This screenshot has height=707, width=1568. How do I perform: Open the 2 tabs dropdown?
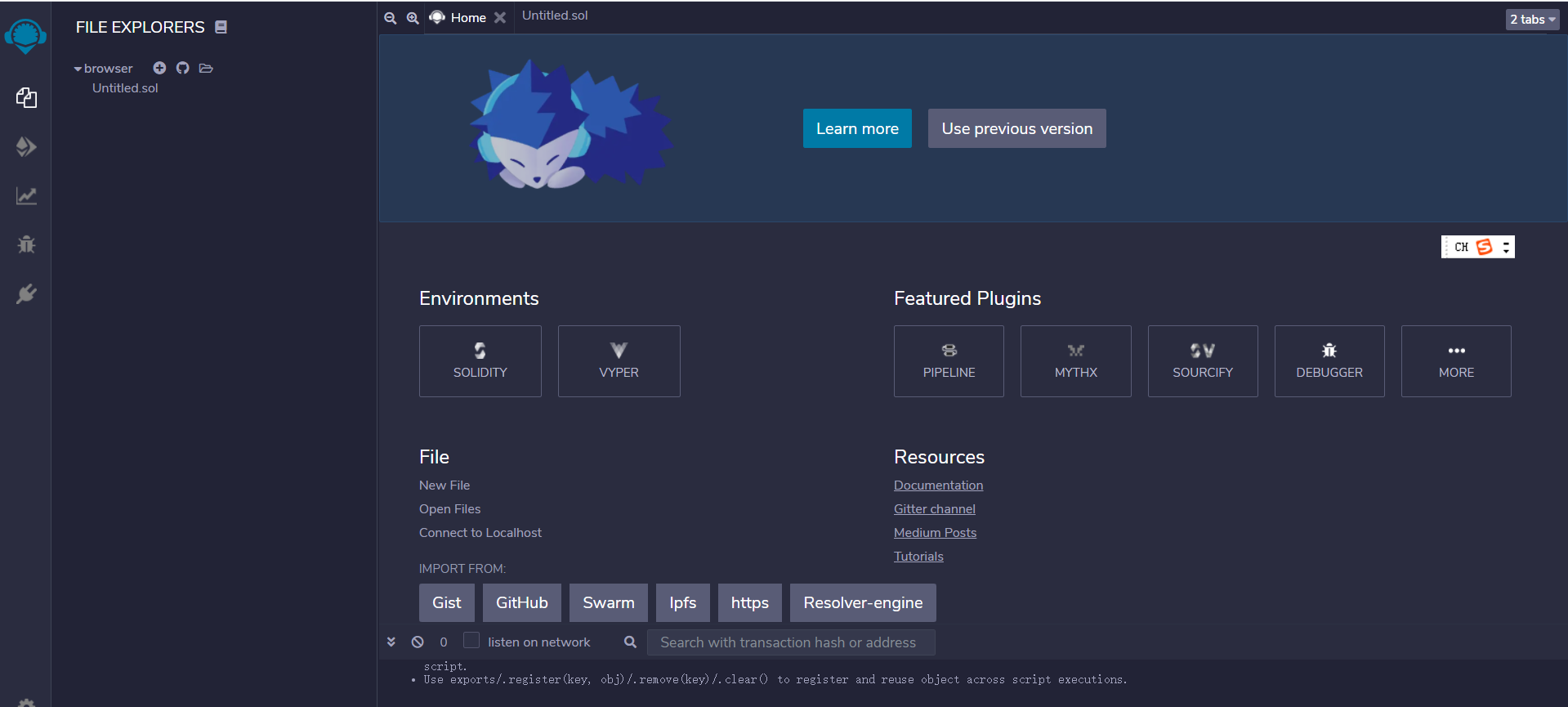(1533, 20)
